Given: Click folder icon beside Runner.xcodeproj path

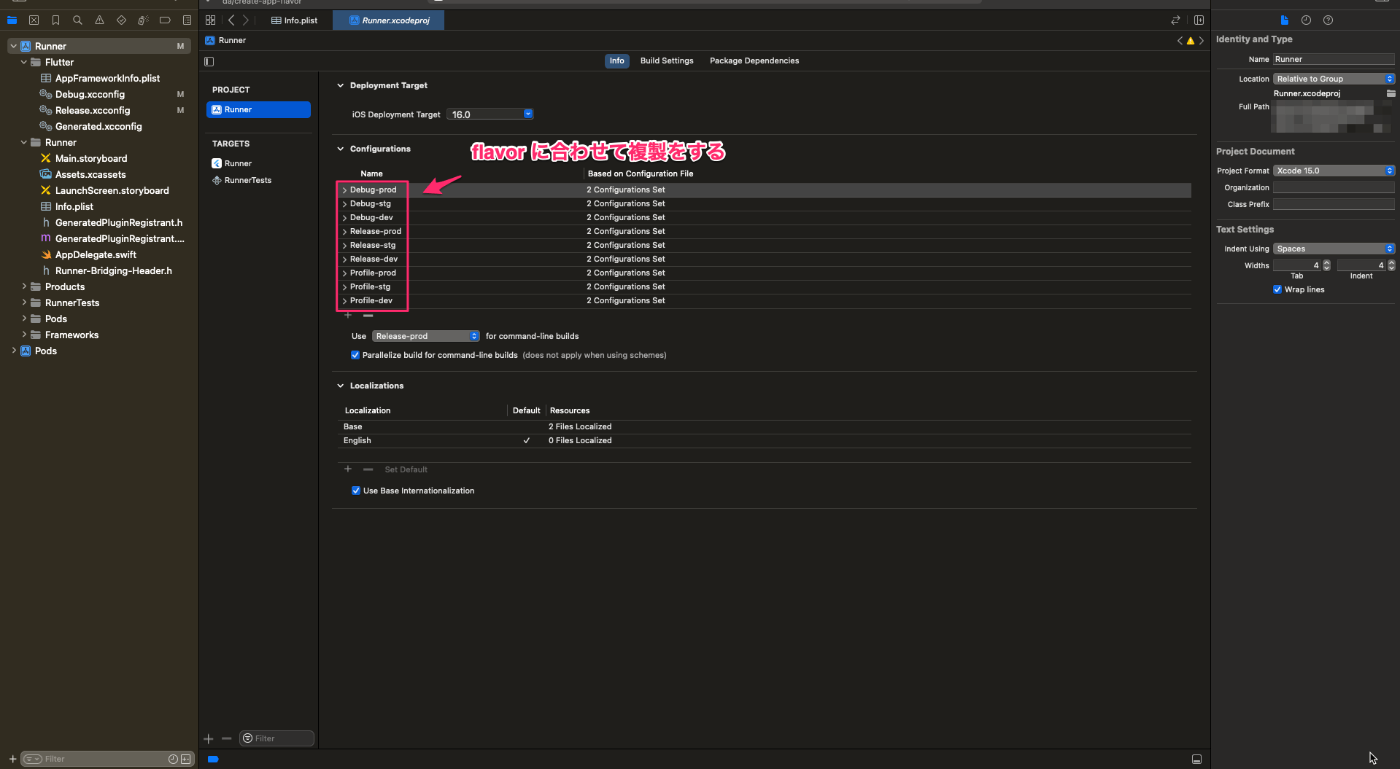Looking at the screenshot, I should coord(1390,93).
